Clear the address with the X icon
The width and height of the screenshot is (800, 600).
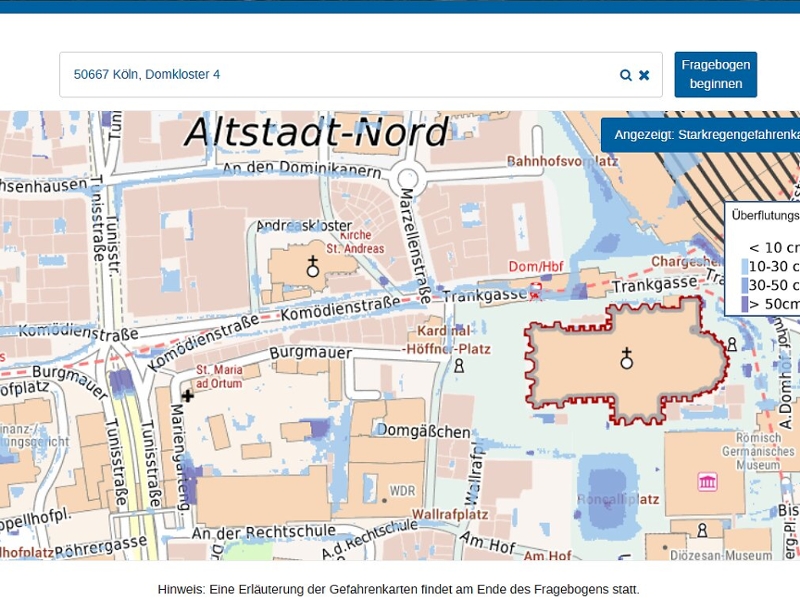tap(644, 75)
